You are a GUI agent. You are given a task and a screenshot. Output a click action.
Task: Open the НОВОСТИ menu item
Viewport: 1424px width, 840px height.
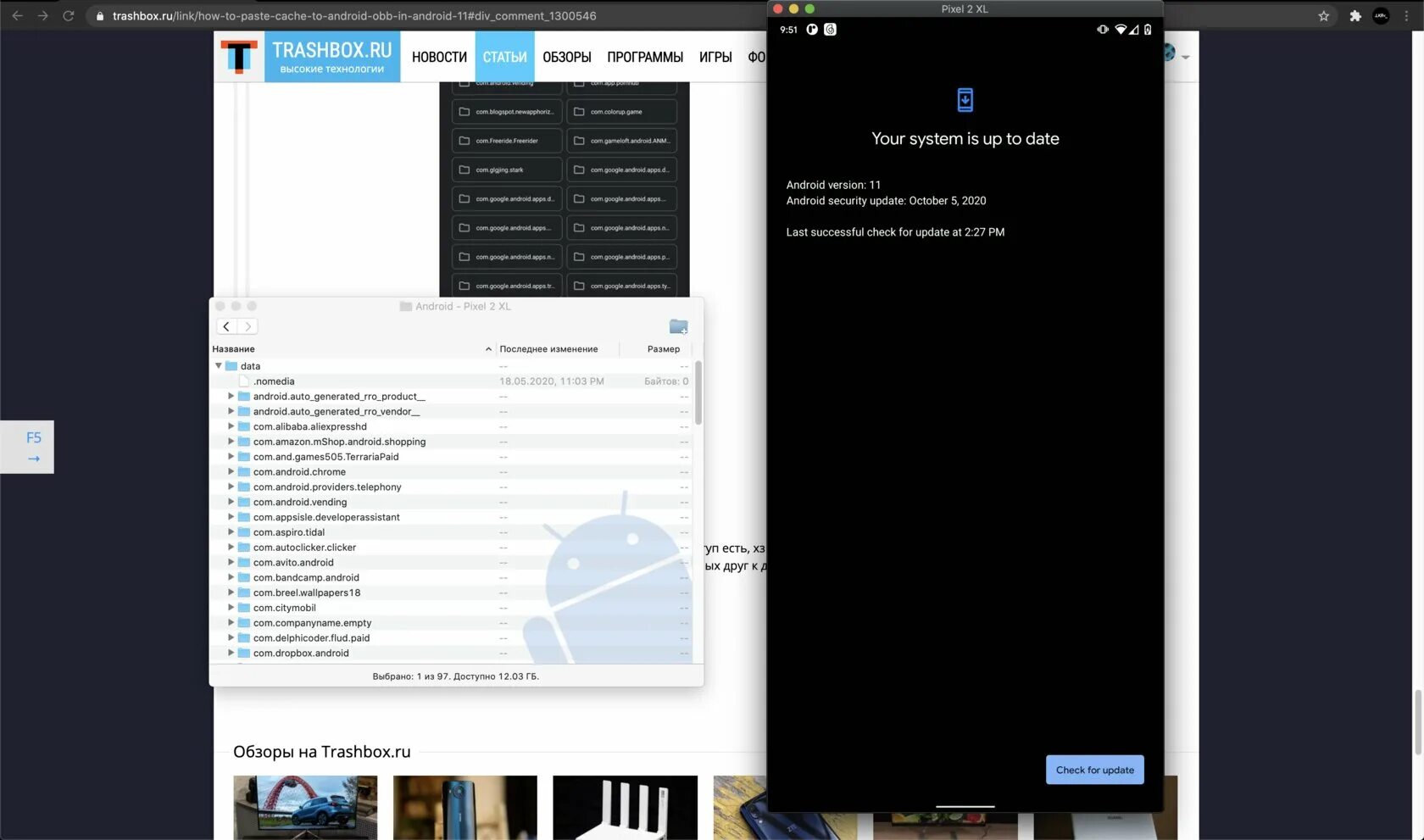coord(439,57)
